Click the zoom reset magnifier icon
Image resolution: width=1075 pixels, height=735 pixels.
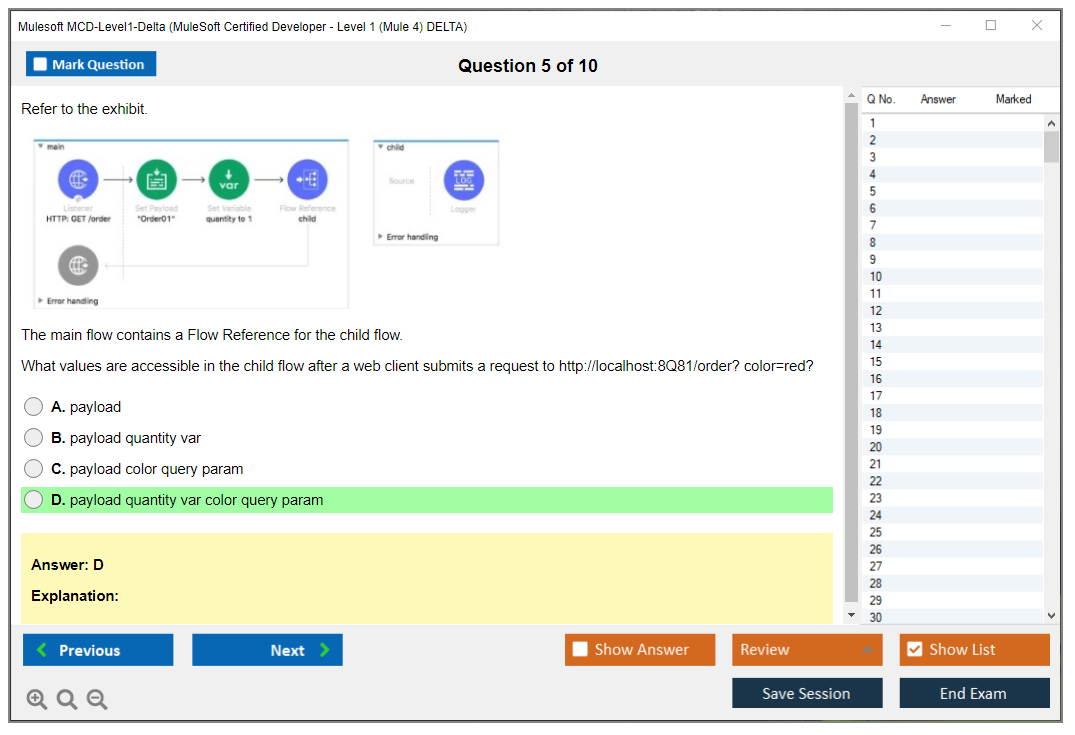pos(67,700)
